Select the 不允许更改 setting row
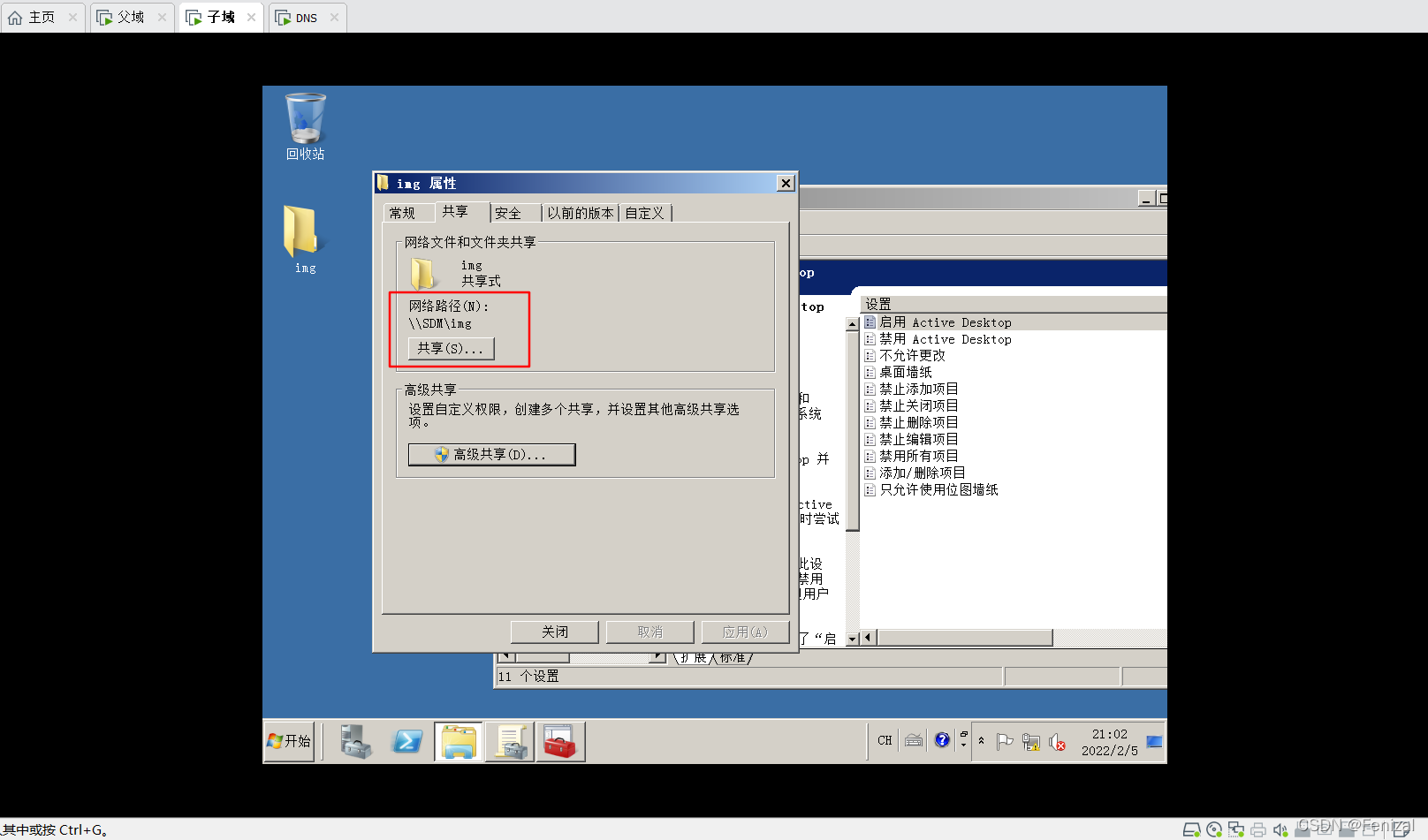 point(1014,356)
